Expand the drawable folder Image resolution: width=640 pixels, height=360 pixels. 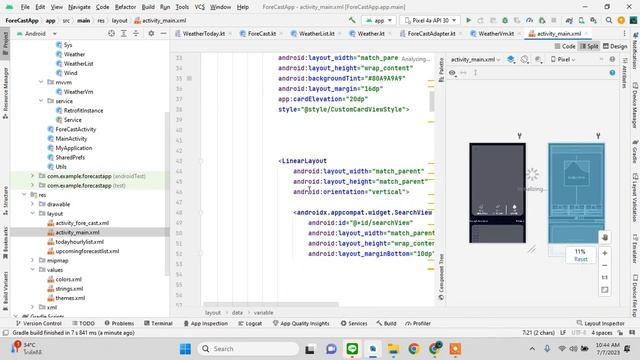pyautogui.click(x=32, y=204)
